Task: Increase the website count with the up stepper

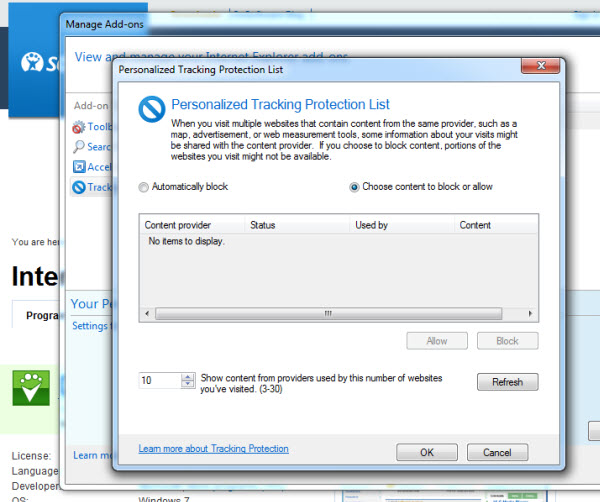Action: (x=188, y=377)
